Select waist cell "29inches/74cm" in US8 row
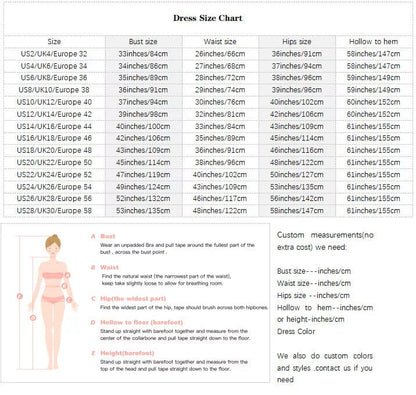This screenshot has width=416, height=395. click(220, 90)
